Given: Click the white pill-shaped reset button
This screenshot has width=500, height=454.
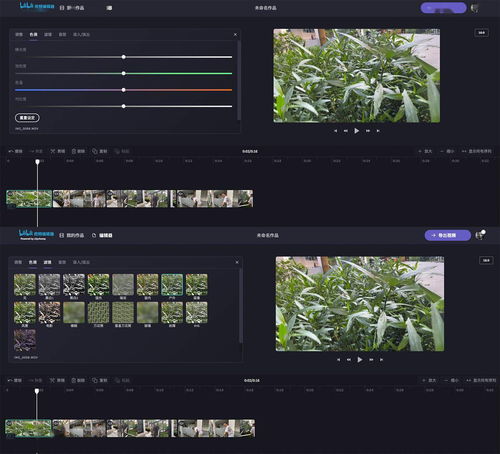Looking at the screenshot, I should (27, 118).
